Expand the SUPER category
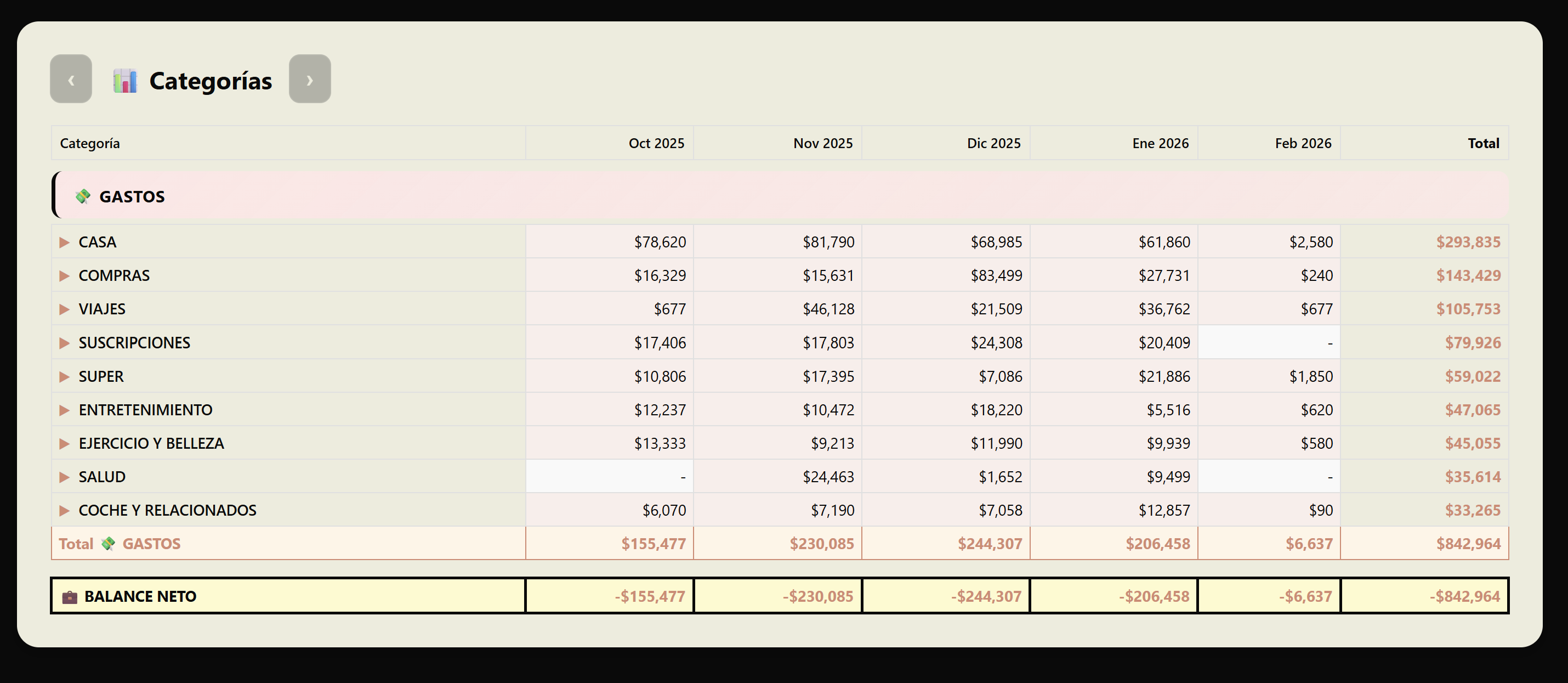 (x=64, y=376)
